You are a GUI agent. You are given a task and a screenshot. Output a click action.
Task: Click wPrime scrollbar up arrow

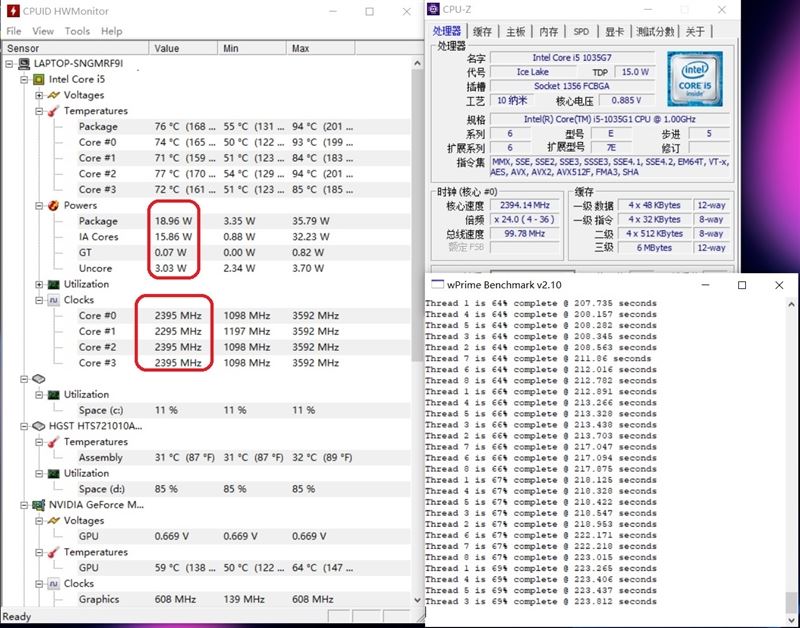[x=791, y=305]
